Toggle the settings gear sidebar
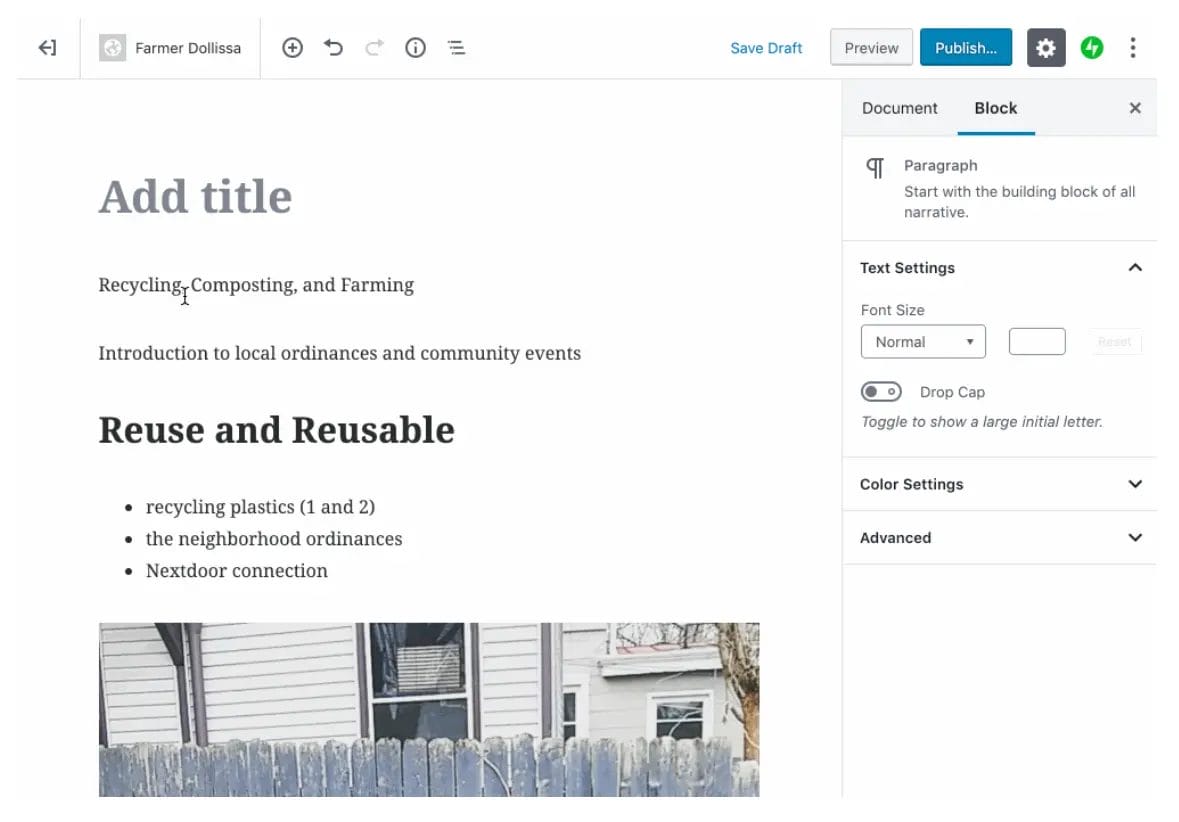 [x=1046, y=47]
